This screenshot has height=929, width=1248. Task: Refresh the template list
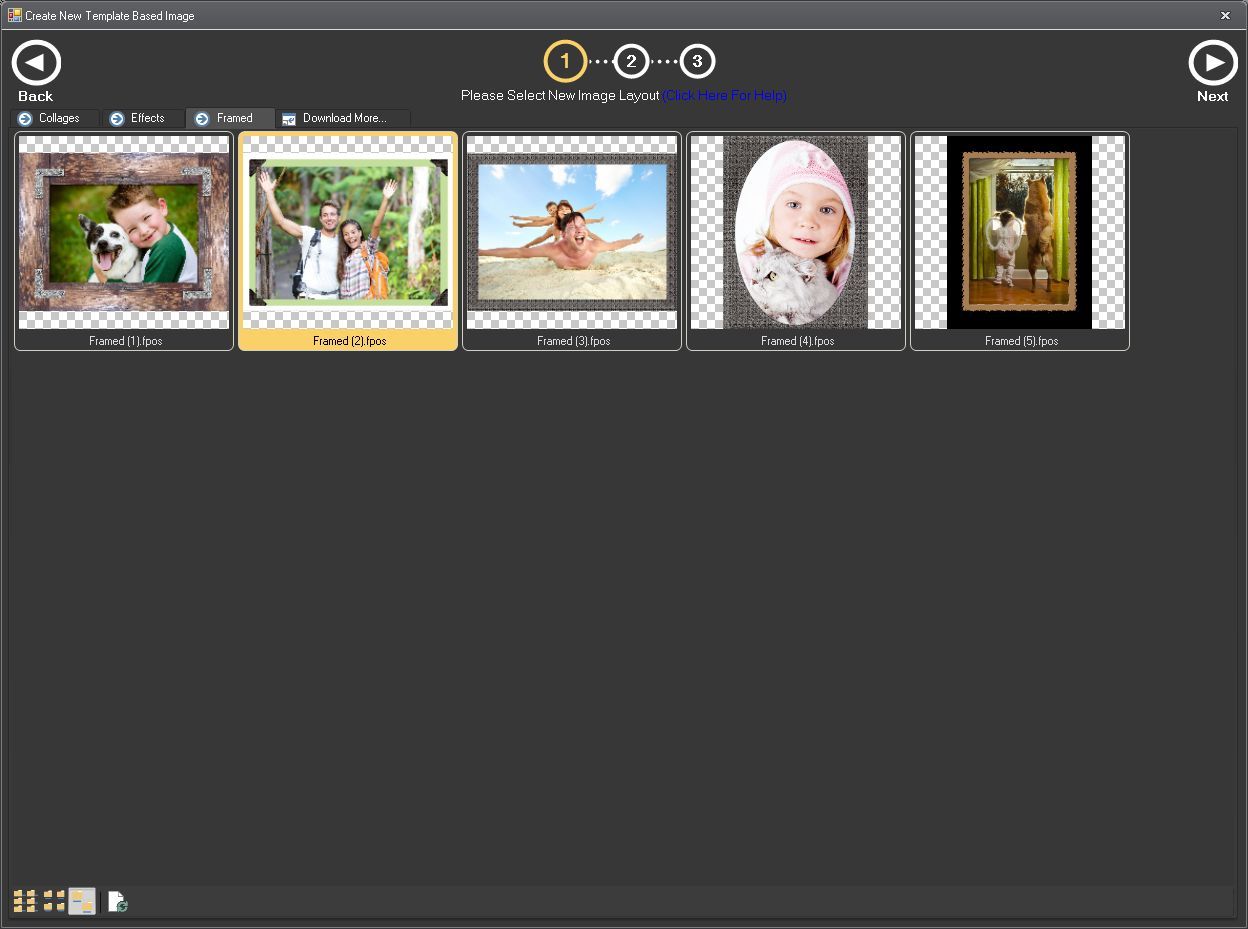pyautogui.click(x=117, y=900)
